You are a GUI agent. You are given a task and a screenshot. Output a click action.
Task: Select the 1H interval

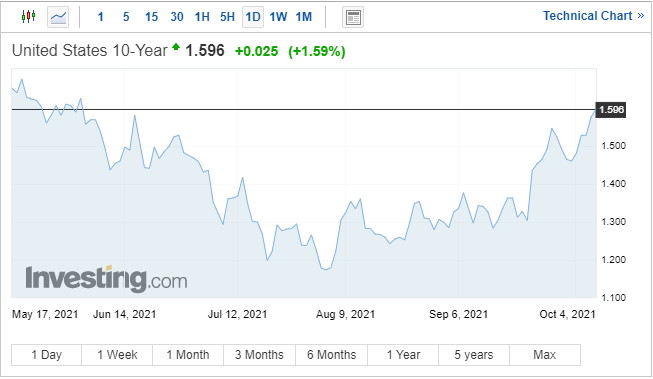coord(202,17)
